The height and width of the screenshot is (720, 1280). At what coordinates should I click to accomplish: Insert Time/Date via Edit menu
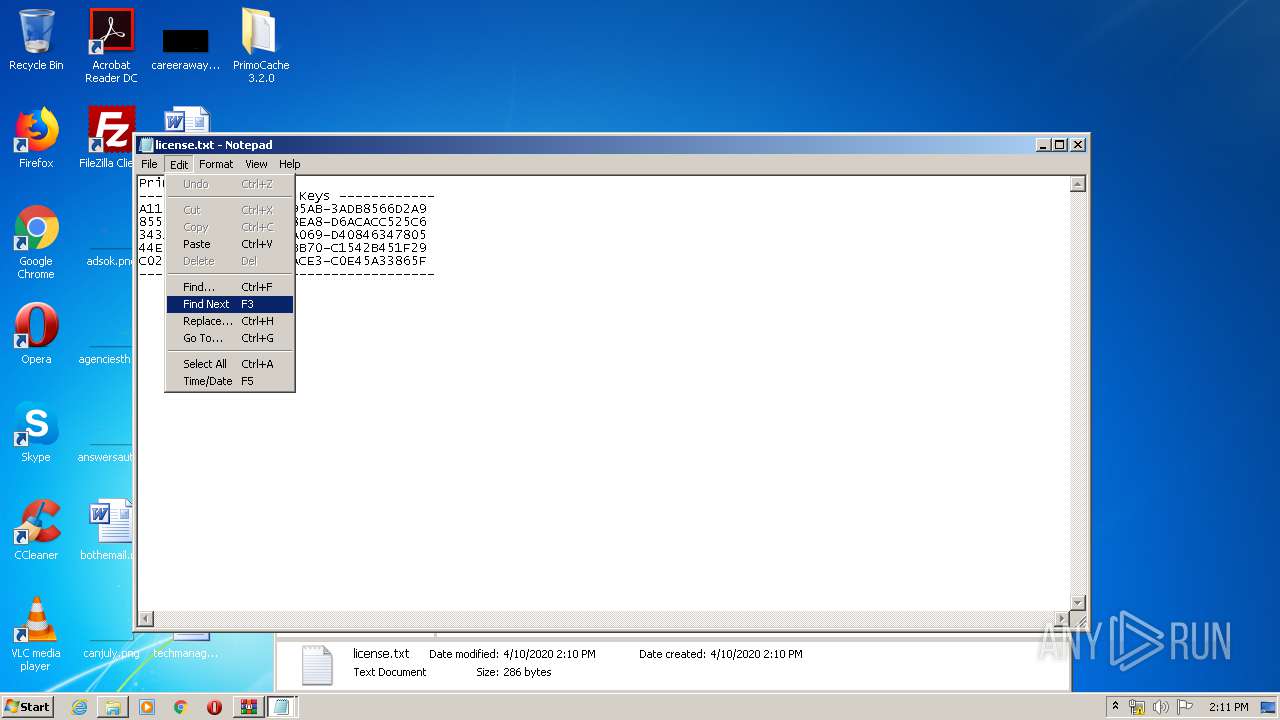pos(230,381)
